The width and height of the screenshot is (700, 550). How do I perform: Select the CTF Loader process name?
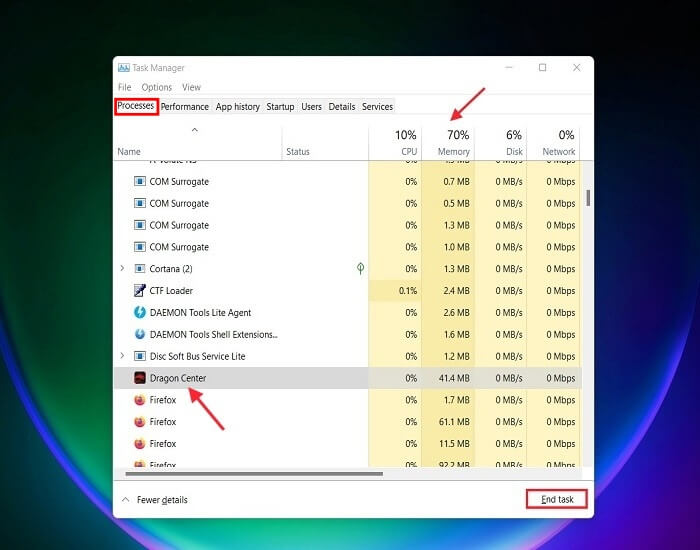(171, 291)
